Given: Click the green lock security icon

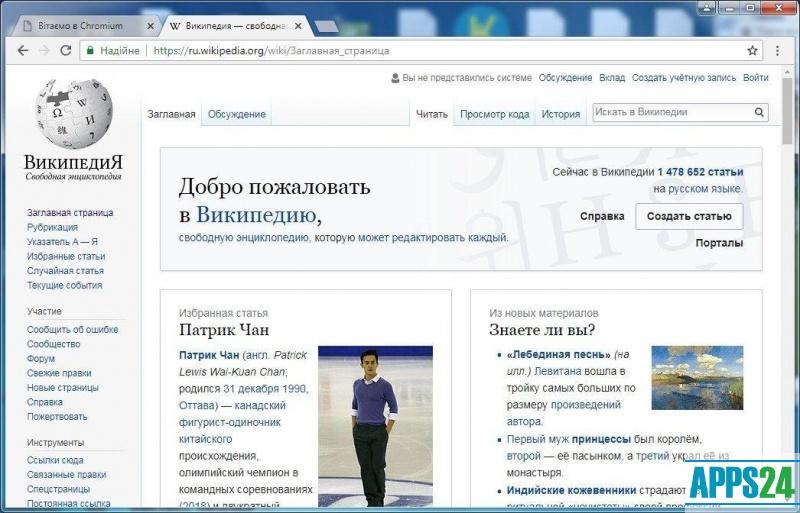Looking at the screenshot, I should pos(90,51).
